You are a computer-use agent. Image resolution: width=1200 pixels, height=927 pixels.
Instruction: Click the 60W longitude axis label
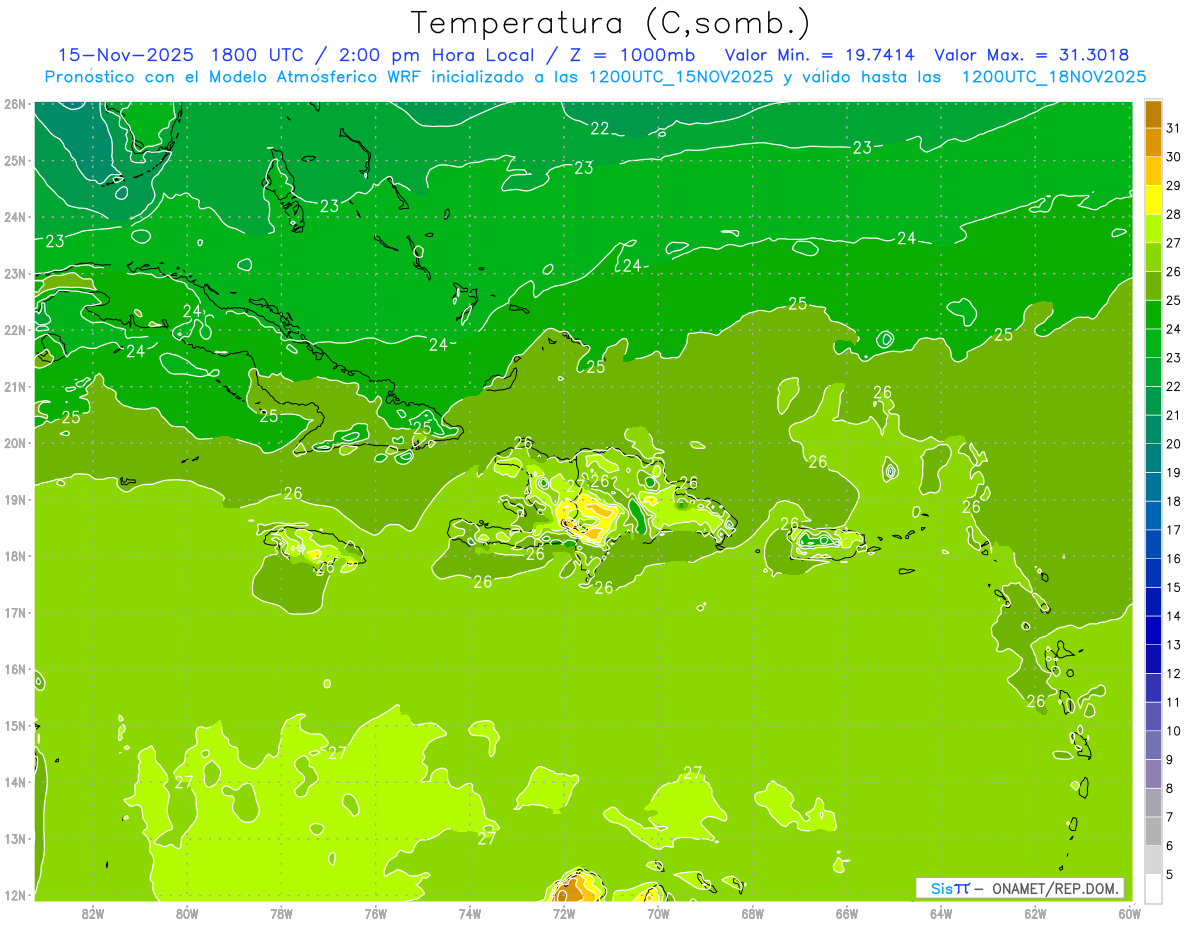(x=1130, y=912)
